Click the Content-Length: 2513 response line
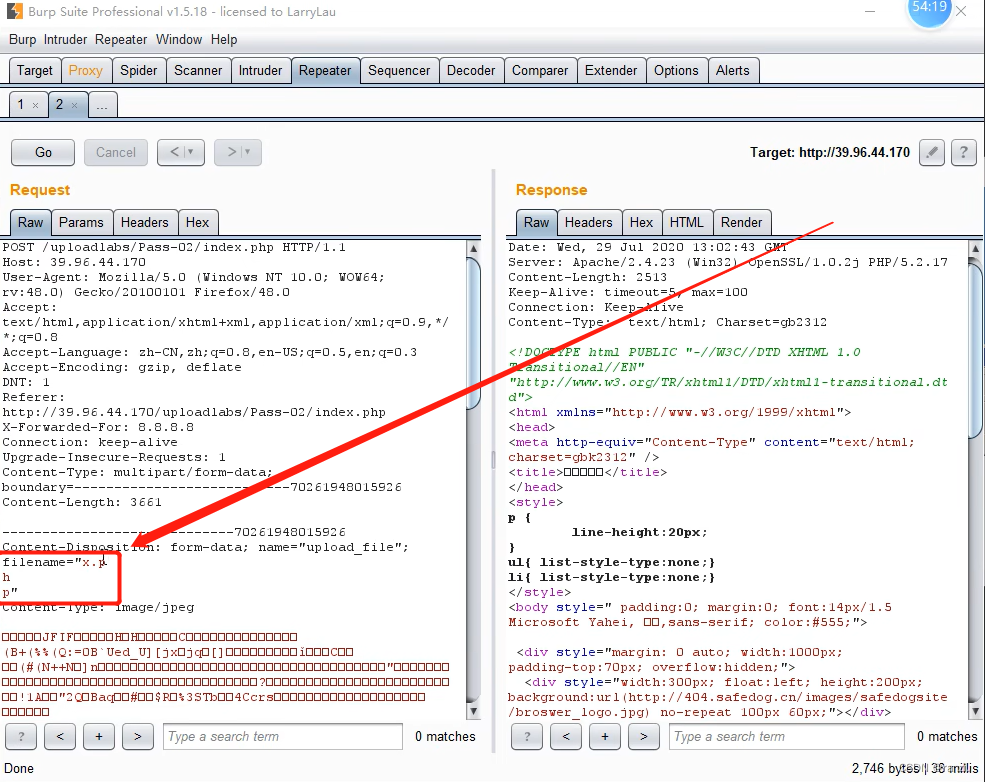985x782 pixels. [x=588, y=277]
